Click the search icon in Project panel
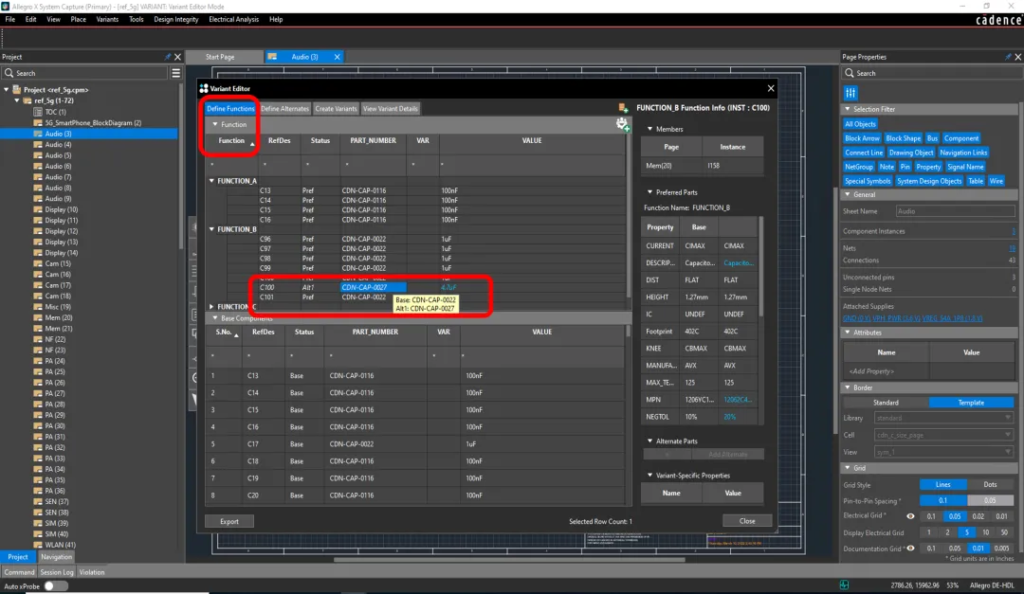 pyautogui.click(x=9, y=73)
